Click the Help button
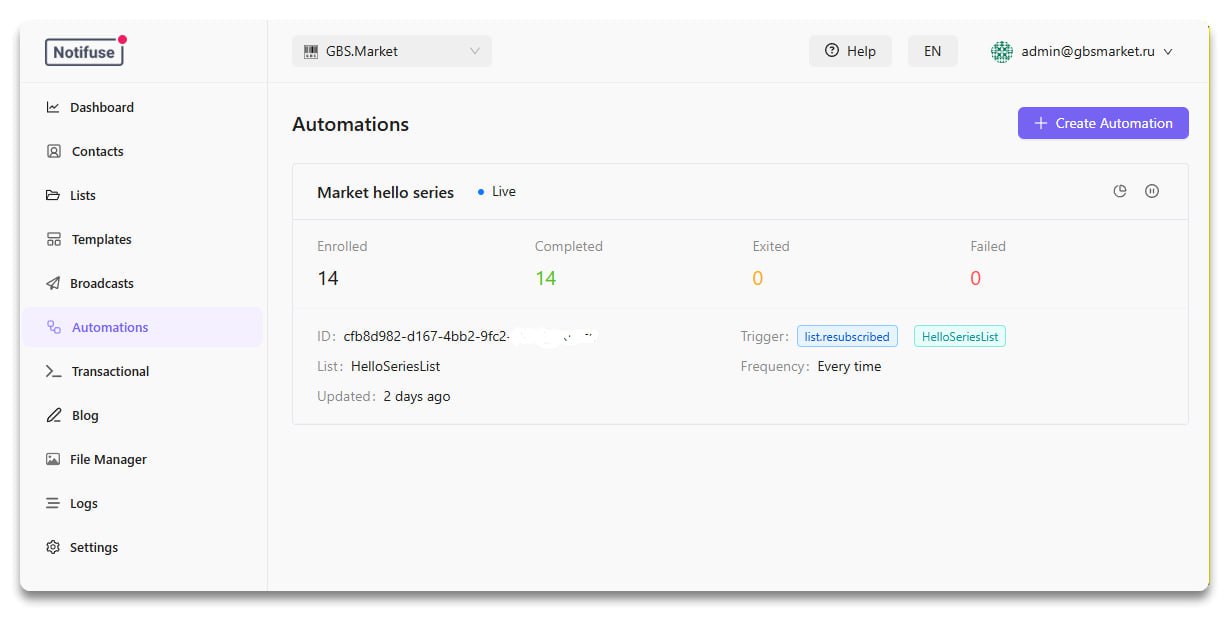The height and width of the screenshot is (619, 1229). pos(850,51)
